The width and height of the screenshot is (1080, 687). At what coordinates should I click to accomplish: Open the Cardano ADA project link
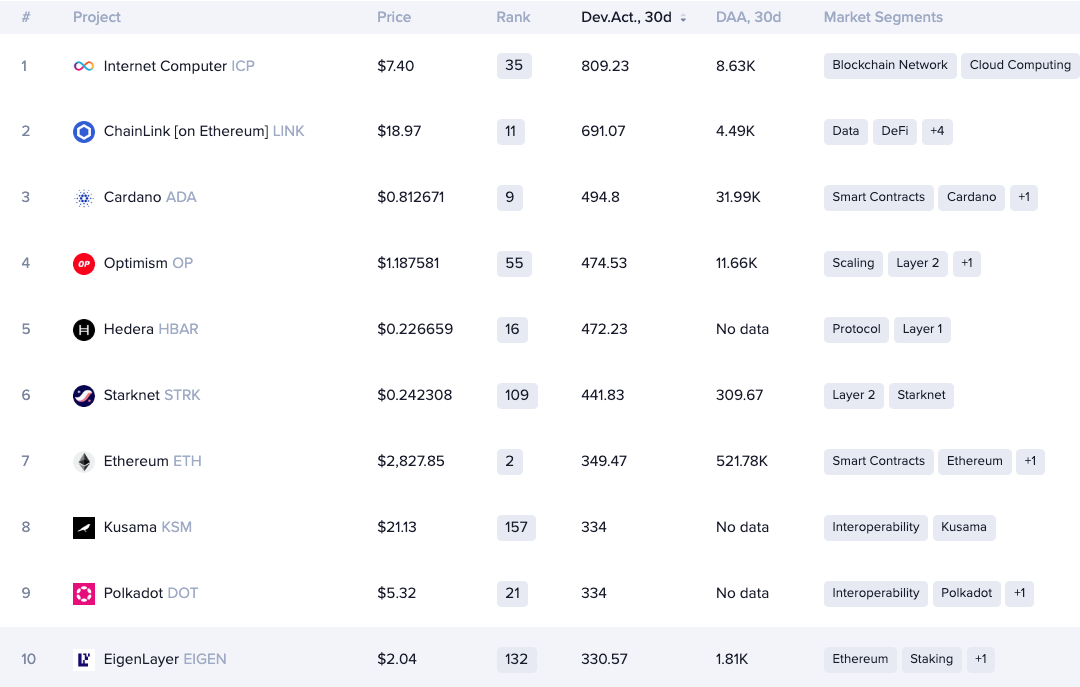pyautogui.click(x=150, y=198)
